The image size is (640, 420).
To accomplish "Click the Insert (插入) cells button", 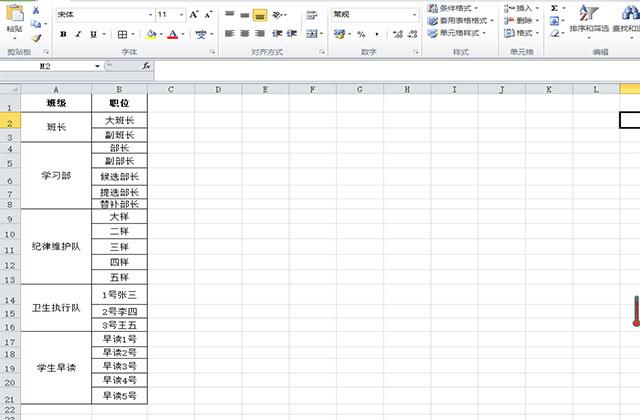I will click(522, 8).
